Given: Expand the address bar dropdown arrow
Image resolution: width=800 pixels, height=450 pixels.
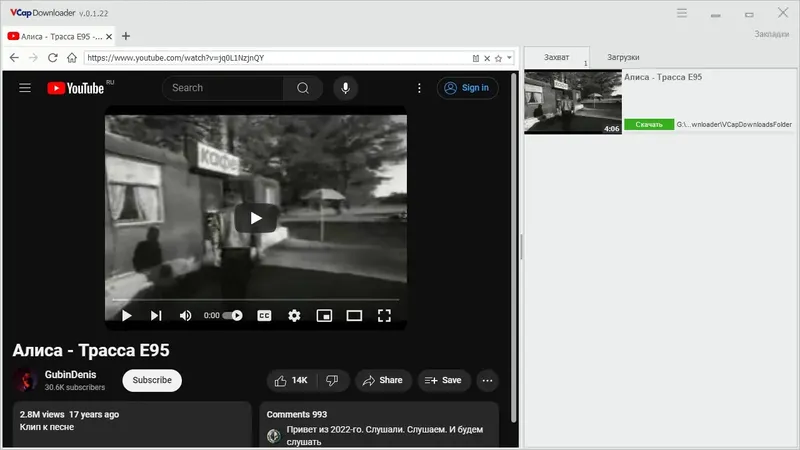Looking at the screenshot, I should tap(509, 58).
